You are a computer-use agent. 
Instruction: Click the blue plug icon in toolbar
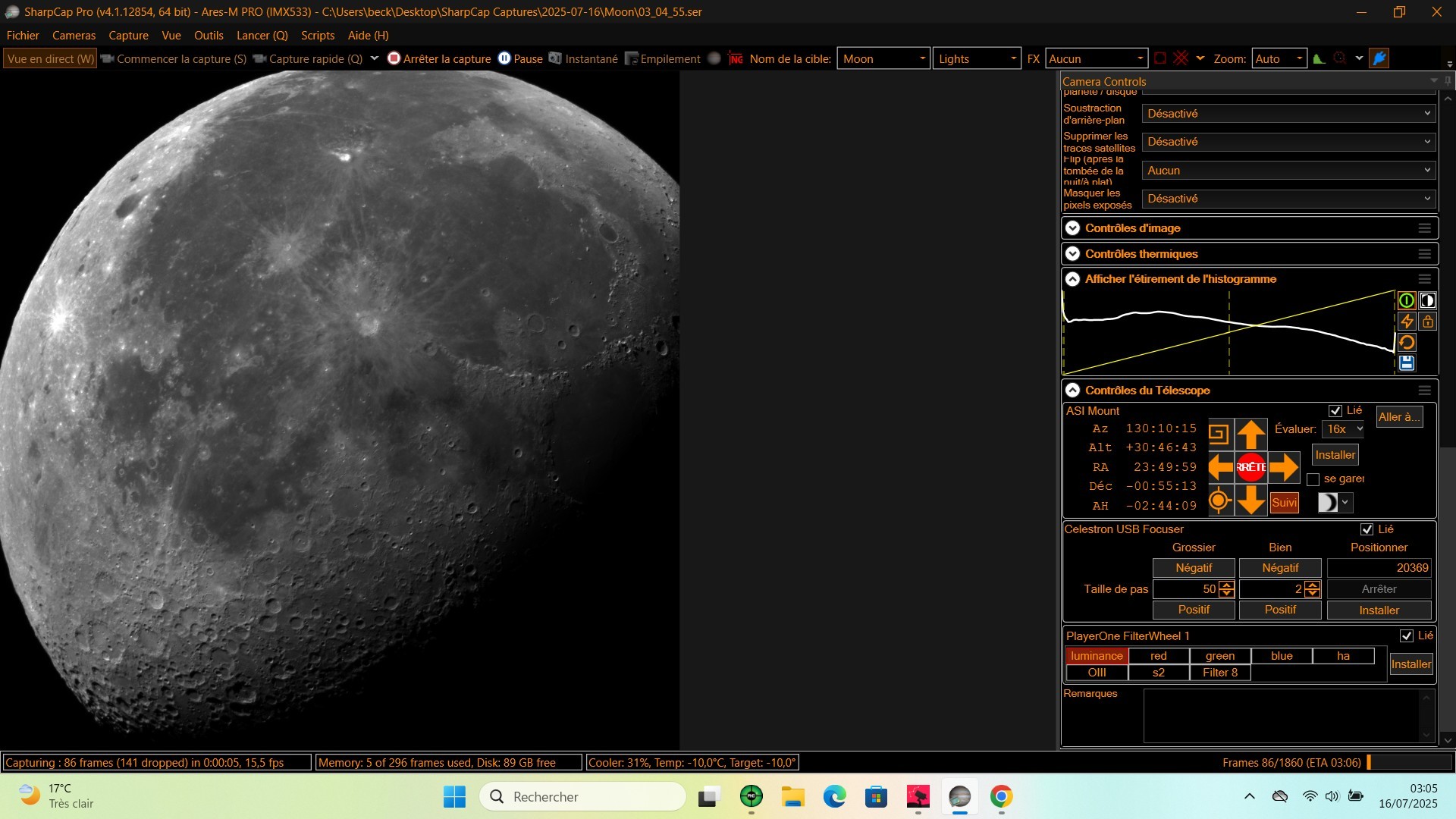point(1379,58)
